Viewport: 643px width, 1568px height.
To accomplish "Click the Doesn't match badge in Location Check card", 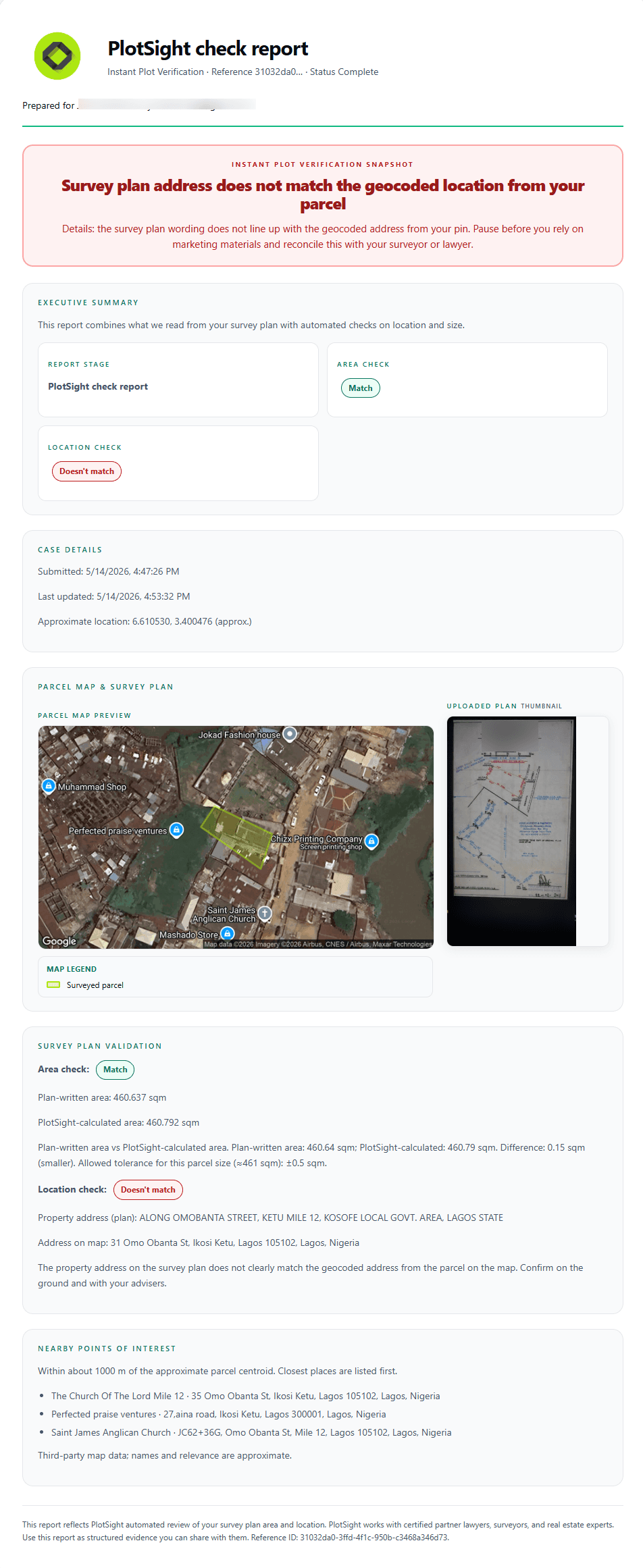I will [86, 471].
